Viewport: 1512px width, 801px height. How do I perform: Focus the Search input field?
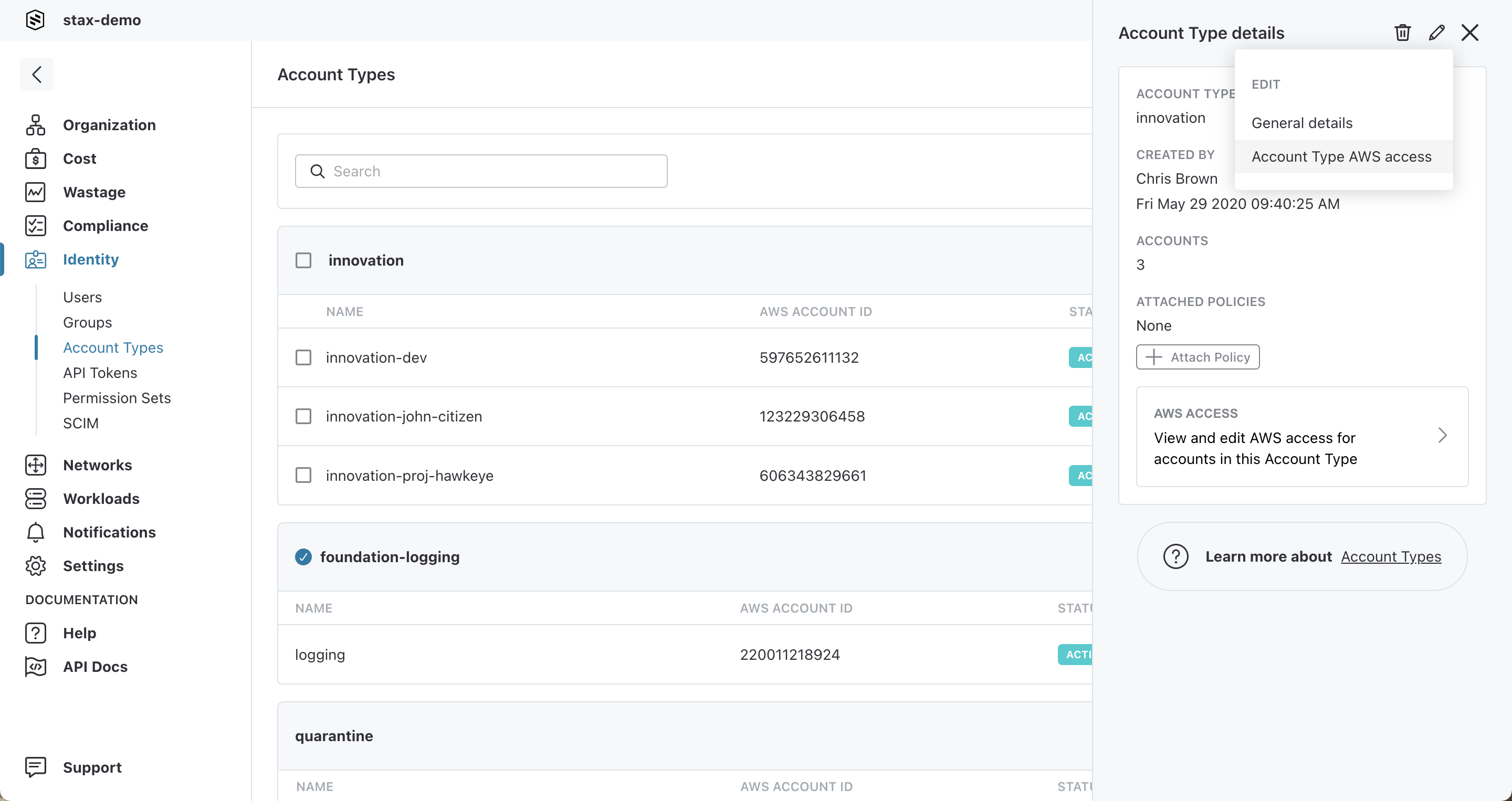(481, 171)
